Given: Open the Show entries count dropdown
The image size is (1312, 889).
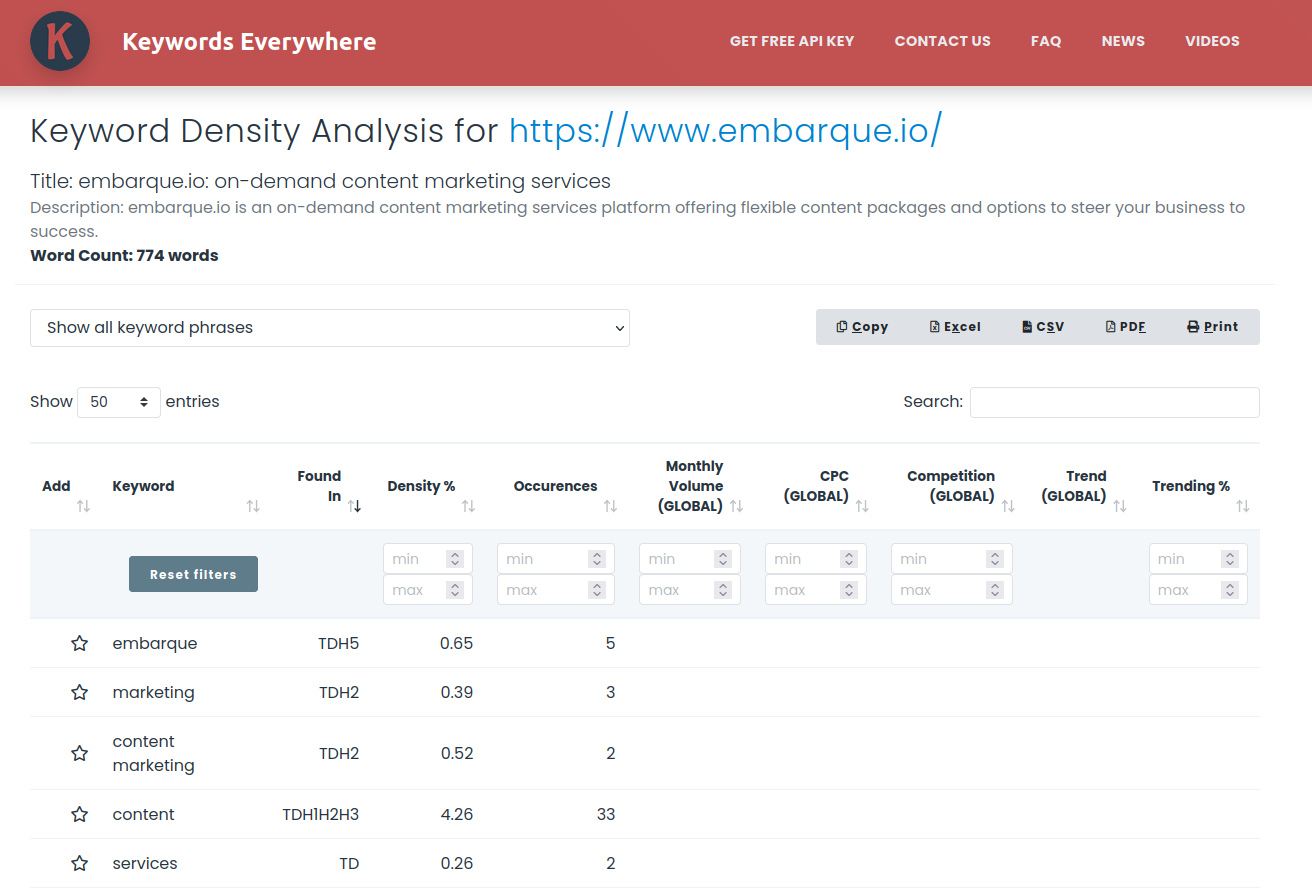Looking at the screenshot, I should [x=119, y=402].
